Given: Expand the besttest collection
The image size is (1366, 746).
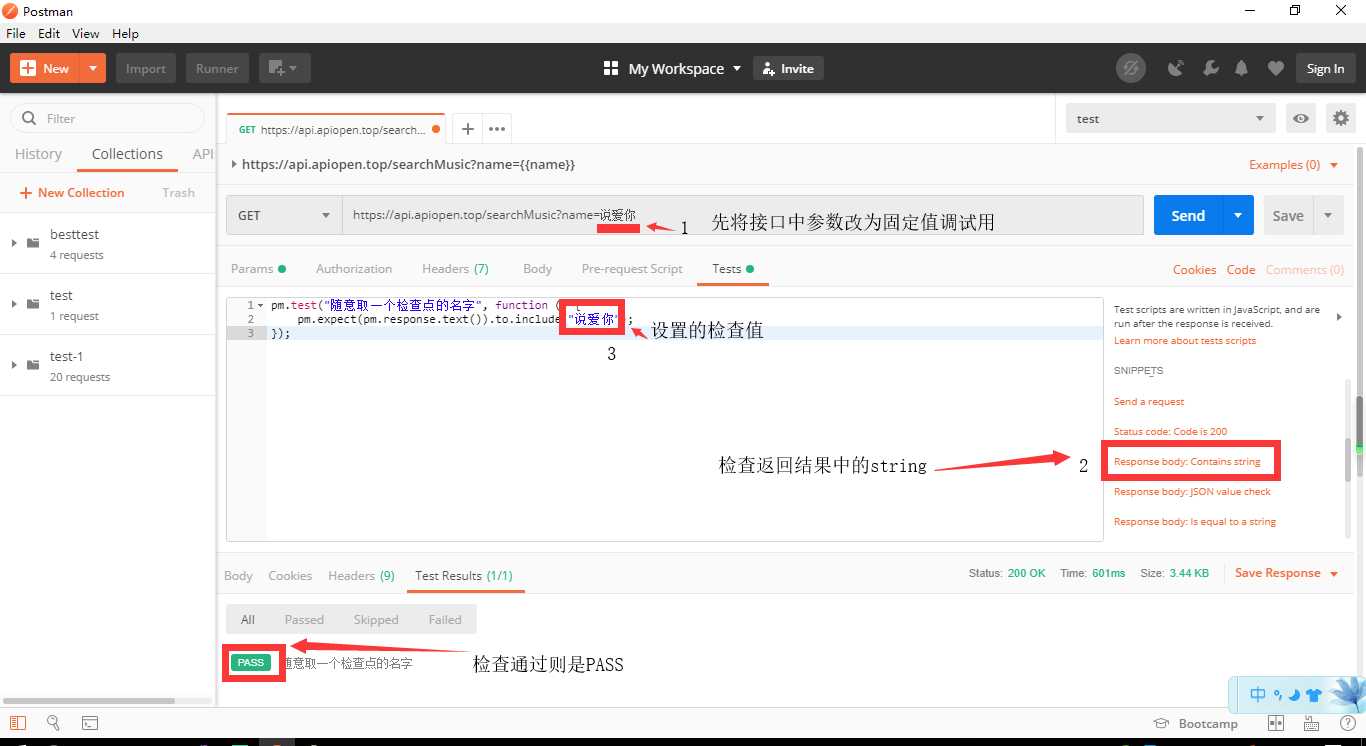Looking at the screenshot, I should (14, 242).
